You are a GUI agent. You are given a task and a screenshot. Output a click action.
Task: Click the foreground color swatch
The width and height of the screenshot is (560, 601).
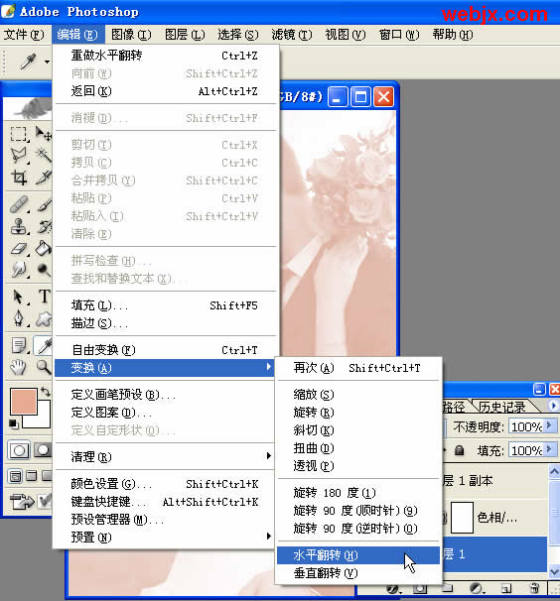coord(23,401)
